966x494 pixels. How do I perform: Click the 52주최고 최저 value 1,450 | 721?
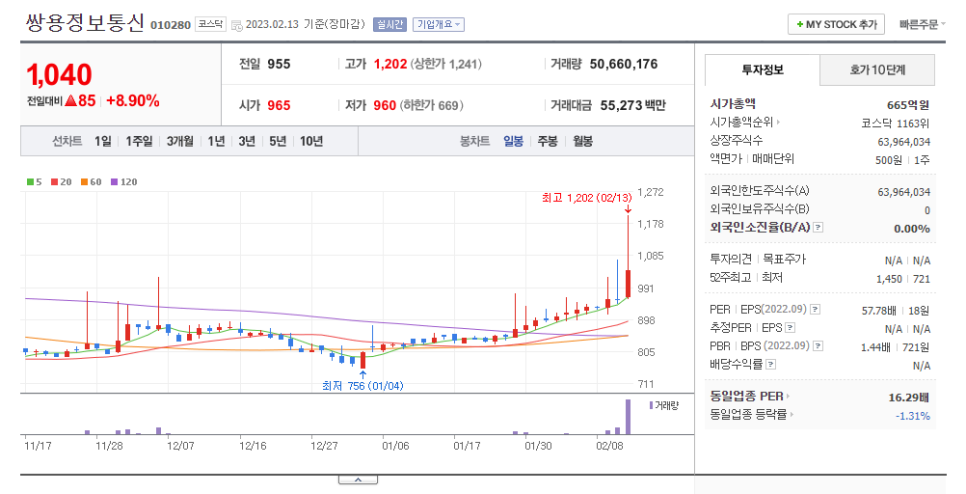pyautogui.click(x=903, y=278)
